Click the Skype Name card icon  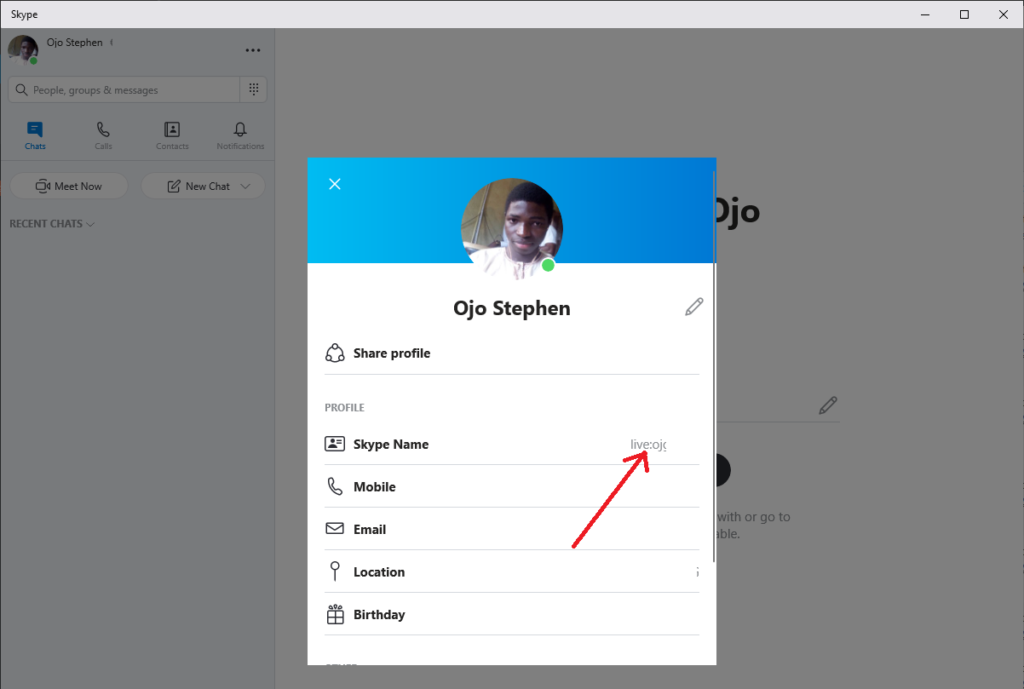pos(334,444)
